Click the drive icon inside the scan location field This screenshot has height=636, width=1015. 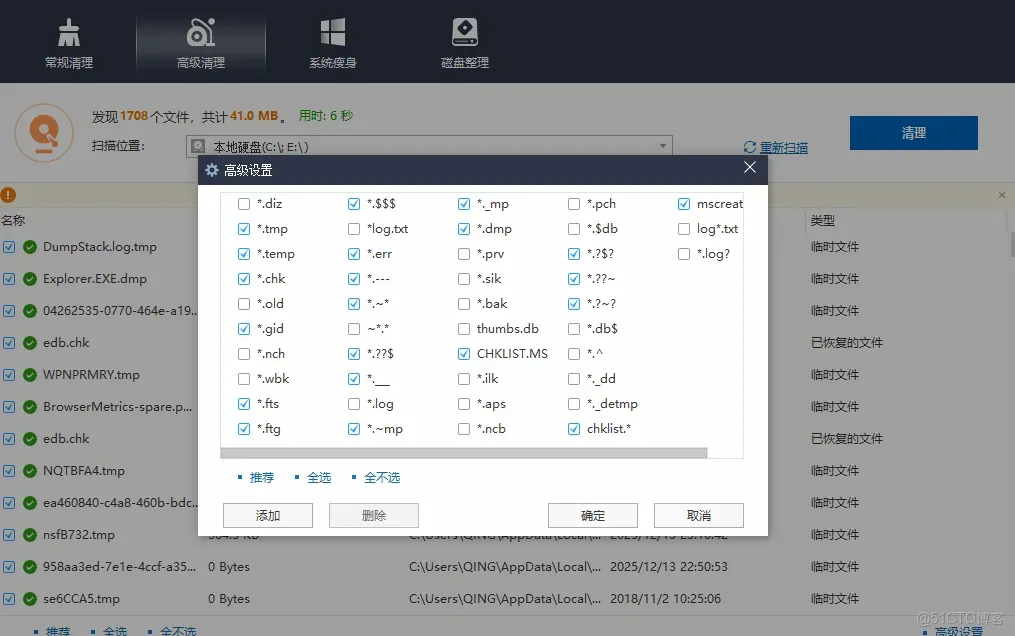tap(197, 146)
